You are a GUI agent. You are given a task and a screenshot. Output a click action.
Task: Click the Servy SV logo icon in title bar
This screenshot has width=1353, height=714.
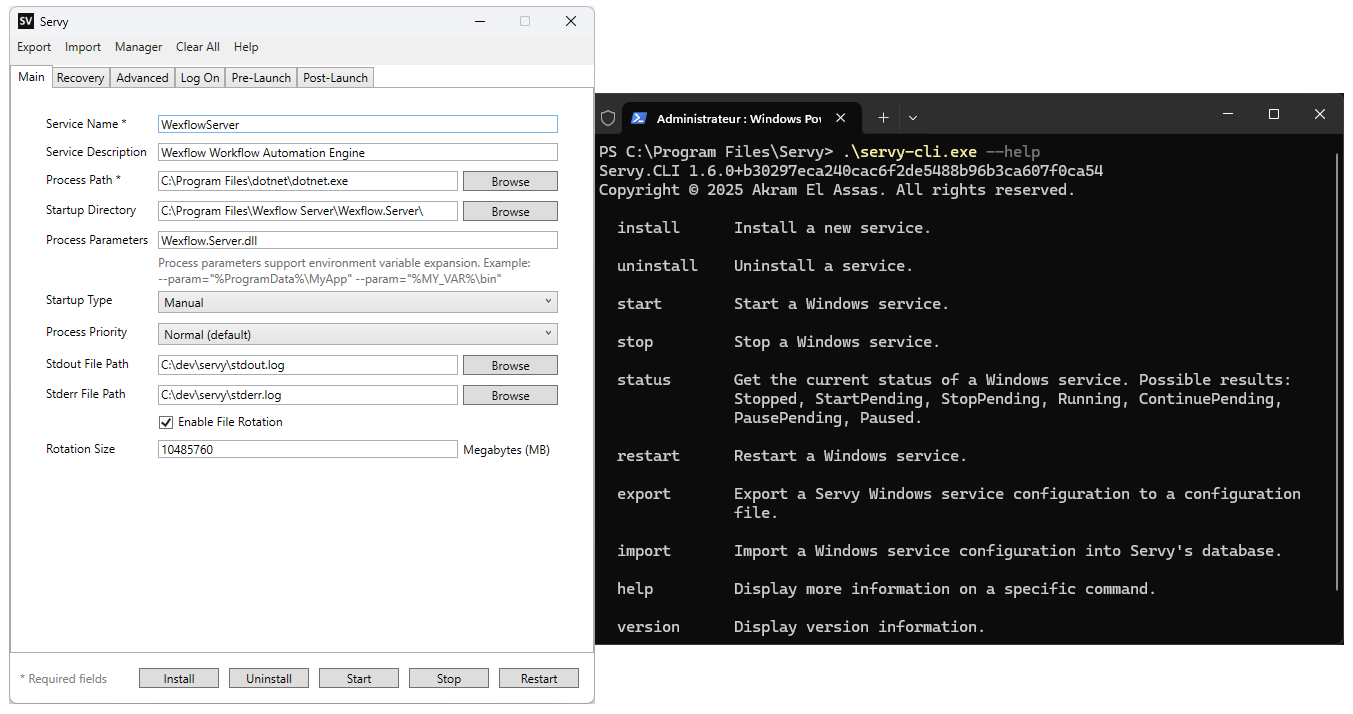point(26,21)
